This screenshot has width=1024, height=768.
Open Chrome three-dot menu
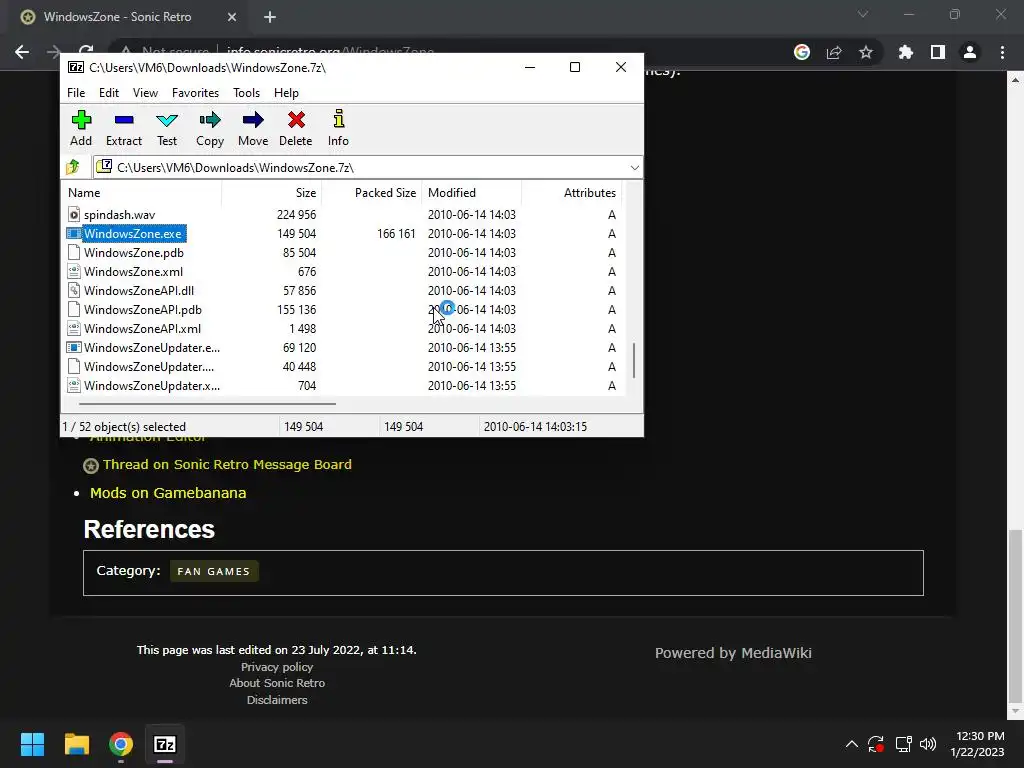[1002, 52]
